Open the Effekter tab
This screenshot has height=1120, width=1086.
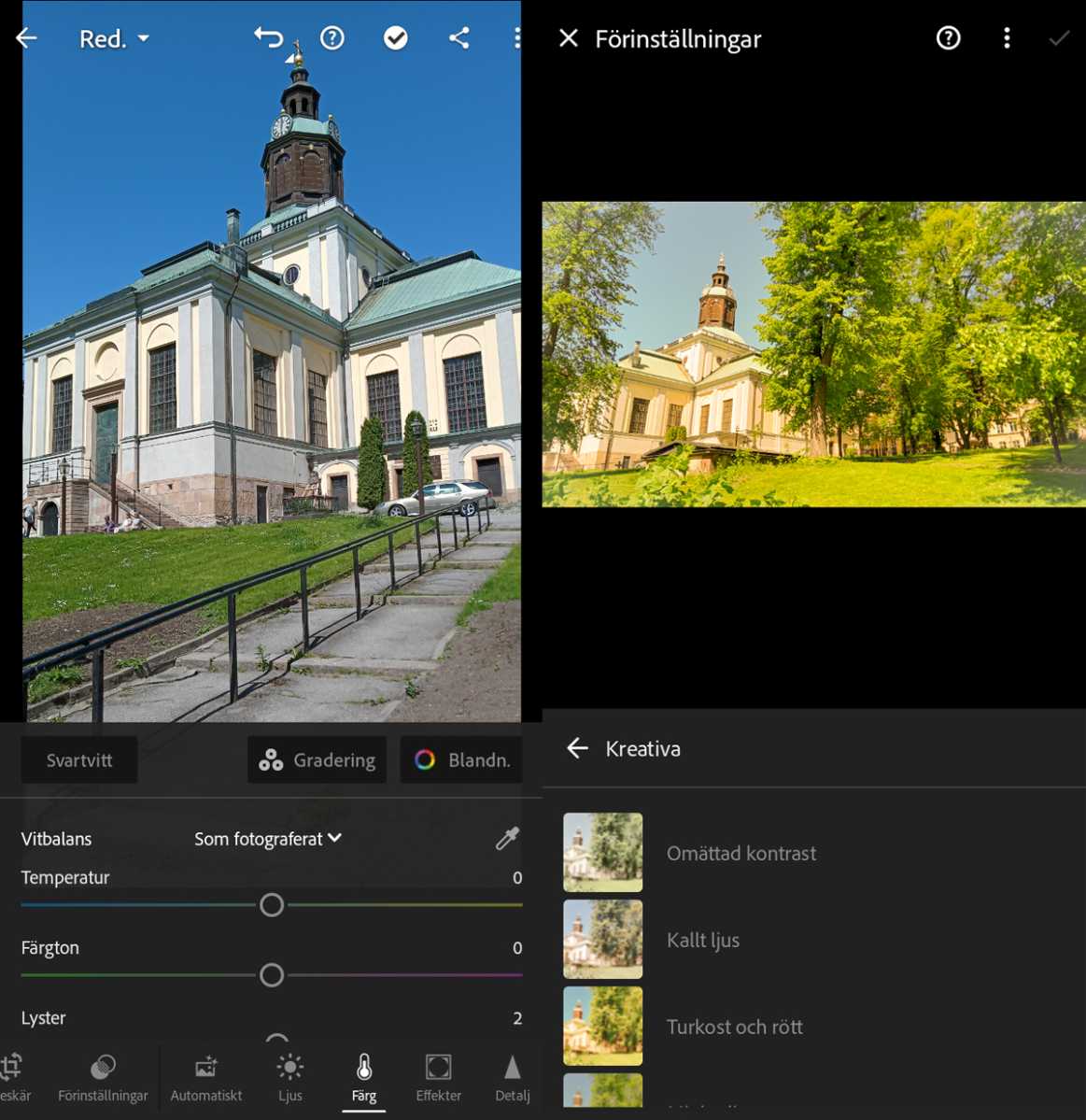(x=438, y=1078)
